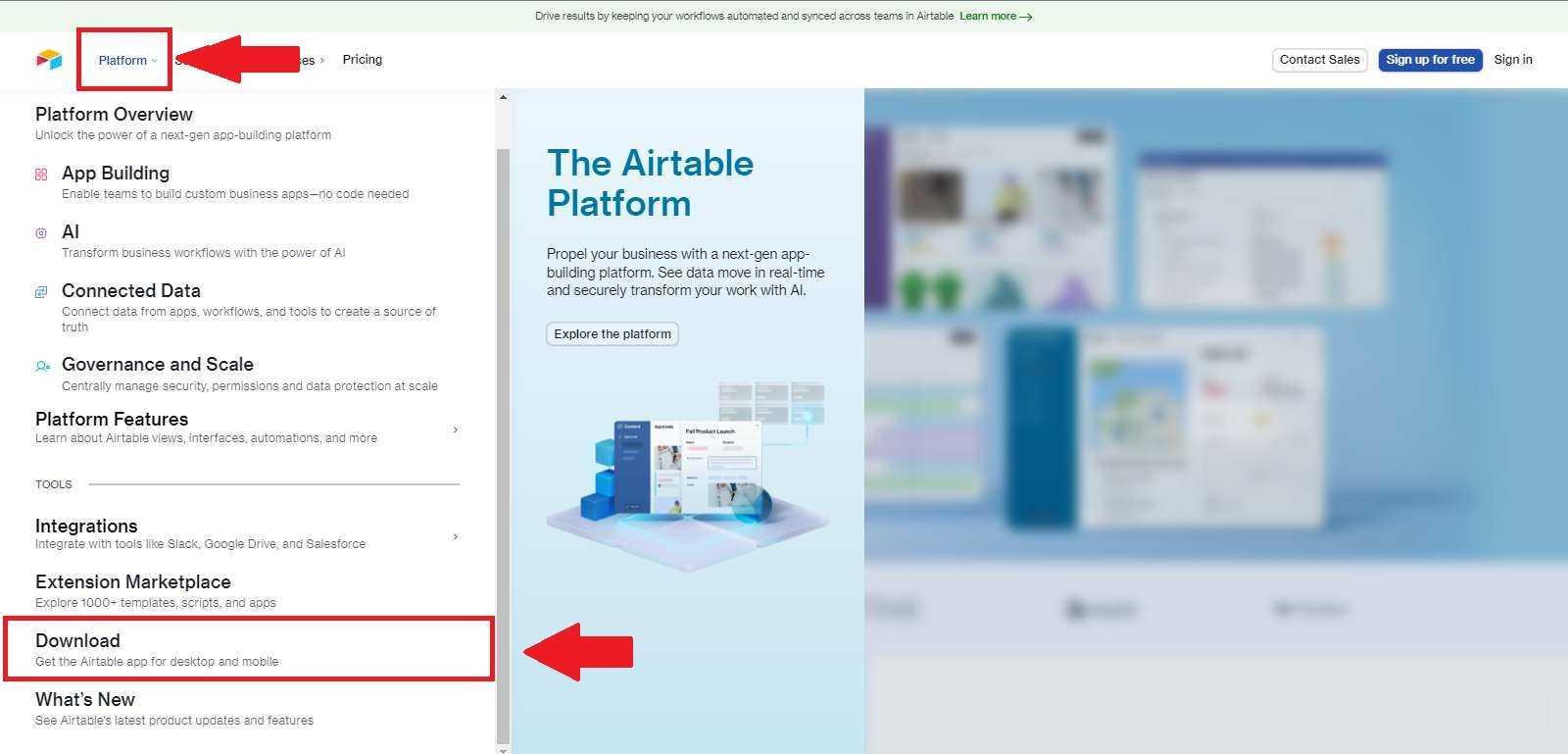Open the Pricing page
This screenshot has height=754, width=1568.
click(363, 59)
